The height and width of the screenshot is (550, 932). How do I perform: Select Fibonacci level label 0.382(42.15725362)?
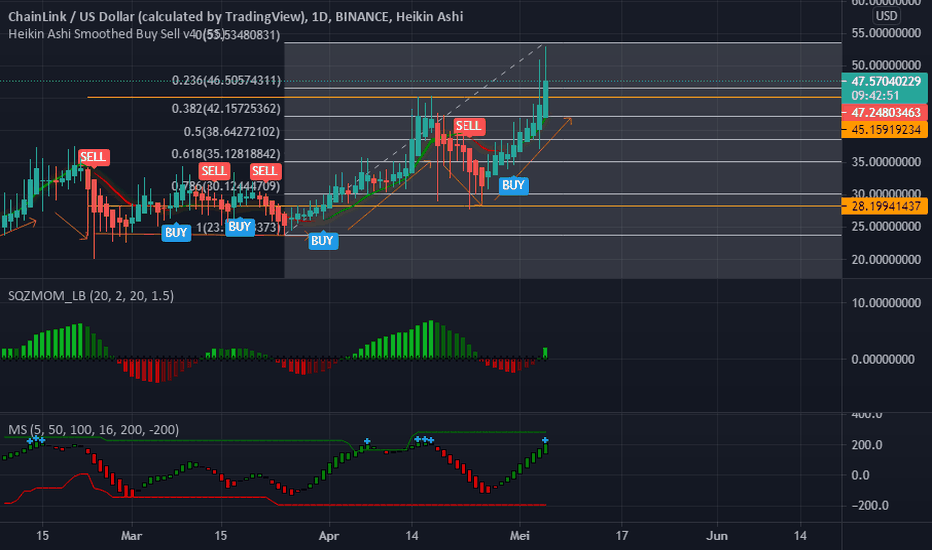(x=226, y=109)
